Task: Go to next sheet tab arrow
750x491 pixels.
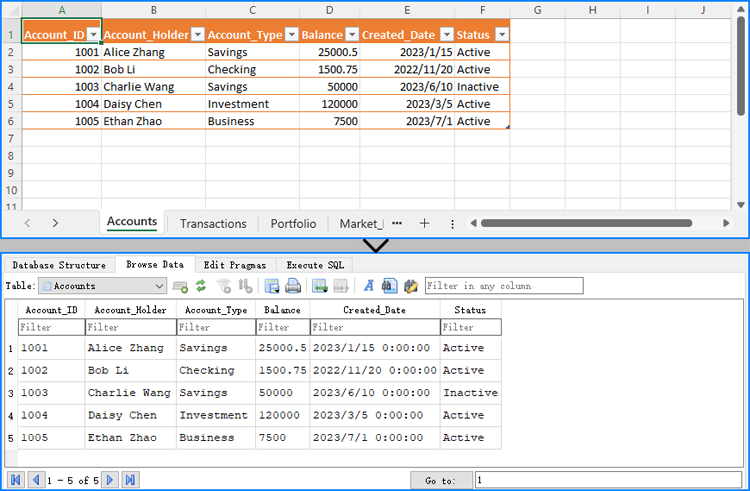Action: click(55, 223)
